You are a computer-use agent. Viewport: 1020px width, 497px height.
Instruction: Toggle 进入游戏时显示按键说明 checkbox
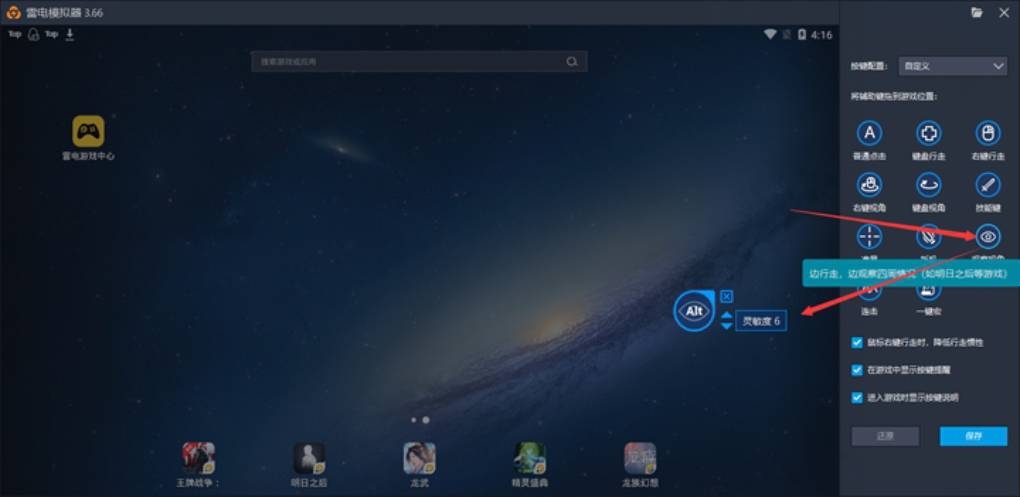(857, 397)
